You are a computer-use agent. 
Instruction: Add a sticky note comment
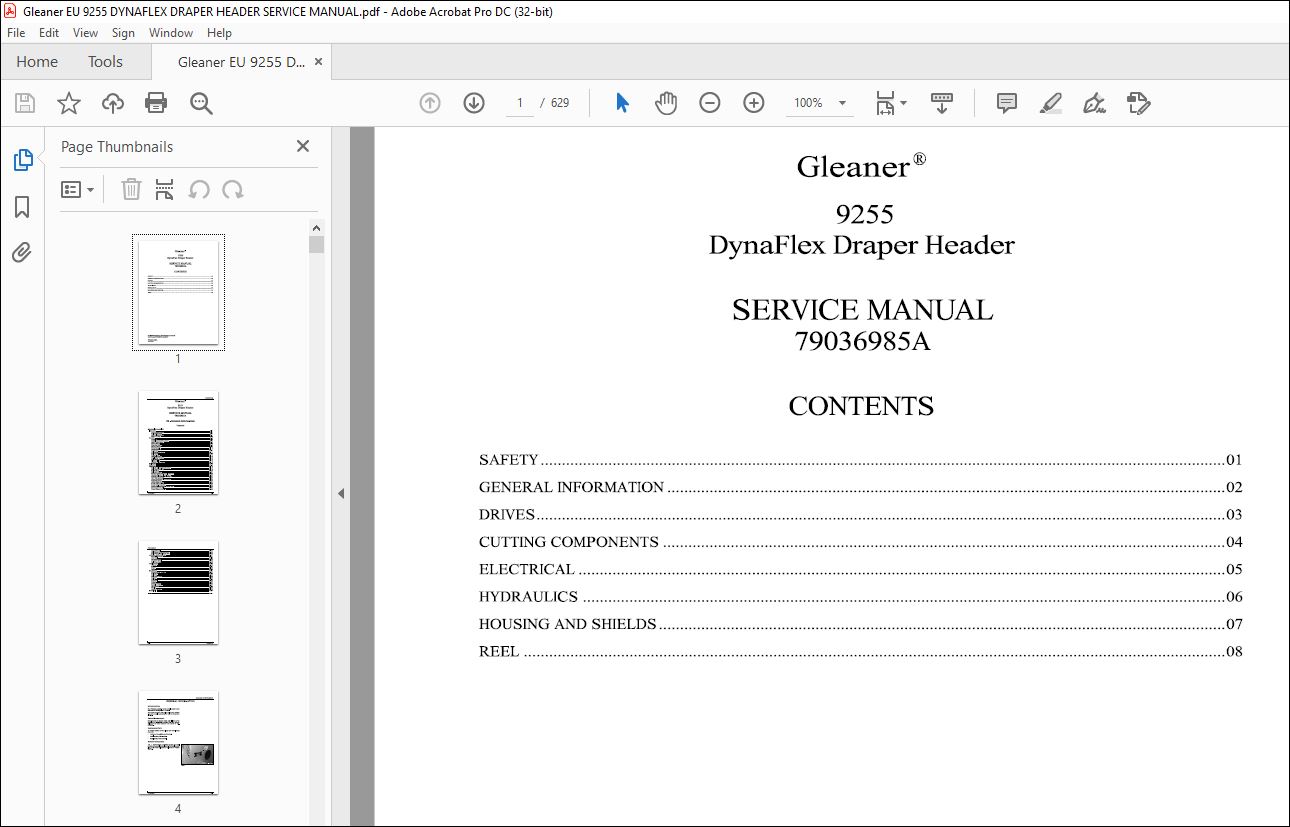pyautogui.click(x=1007, y=103)
